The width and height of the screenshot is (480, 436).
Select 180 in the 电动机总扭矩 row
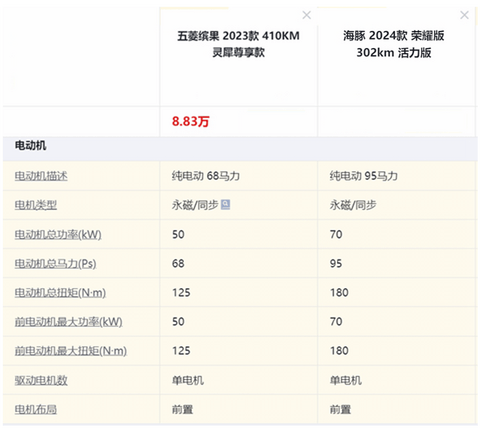click(x=339, y=292)
